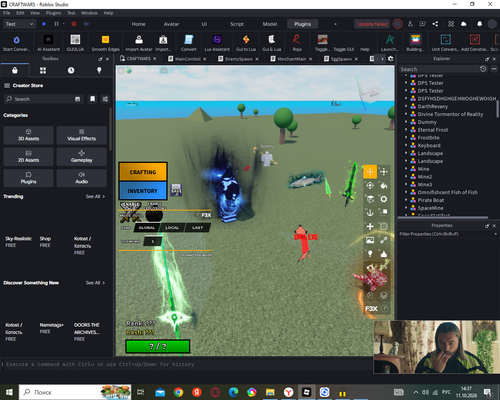500x400 pixels.
Task: Expand the Divine Tormentor of Reality item
Action: coord(406,114)
